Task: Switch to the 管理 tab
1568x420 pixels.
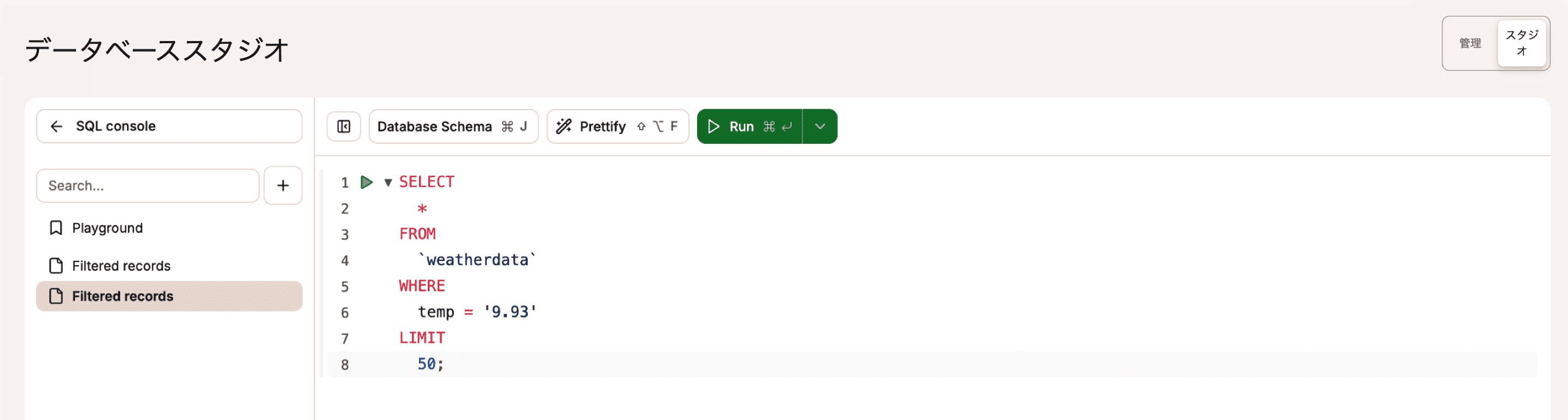Action: pyautogui.click(x=1470, y=43)
